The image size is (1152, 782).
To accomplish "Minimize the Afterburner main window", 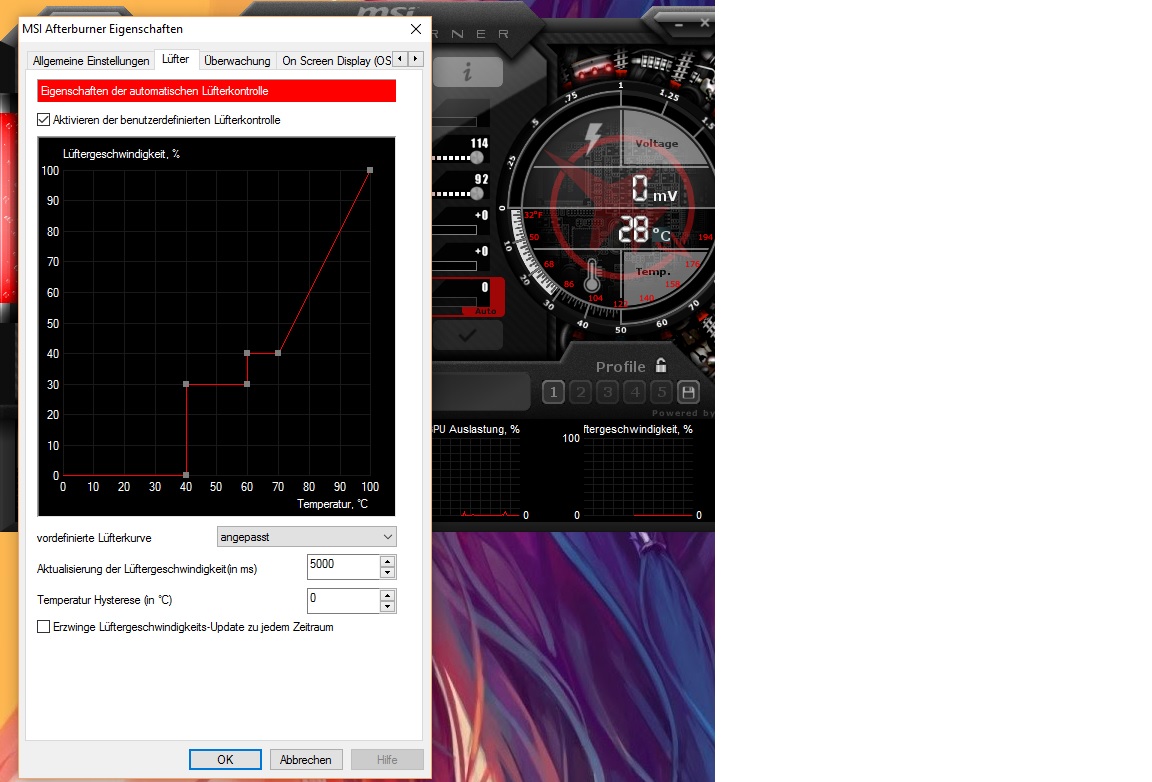I will (679, 25).
